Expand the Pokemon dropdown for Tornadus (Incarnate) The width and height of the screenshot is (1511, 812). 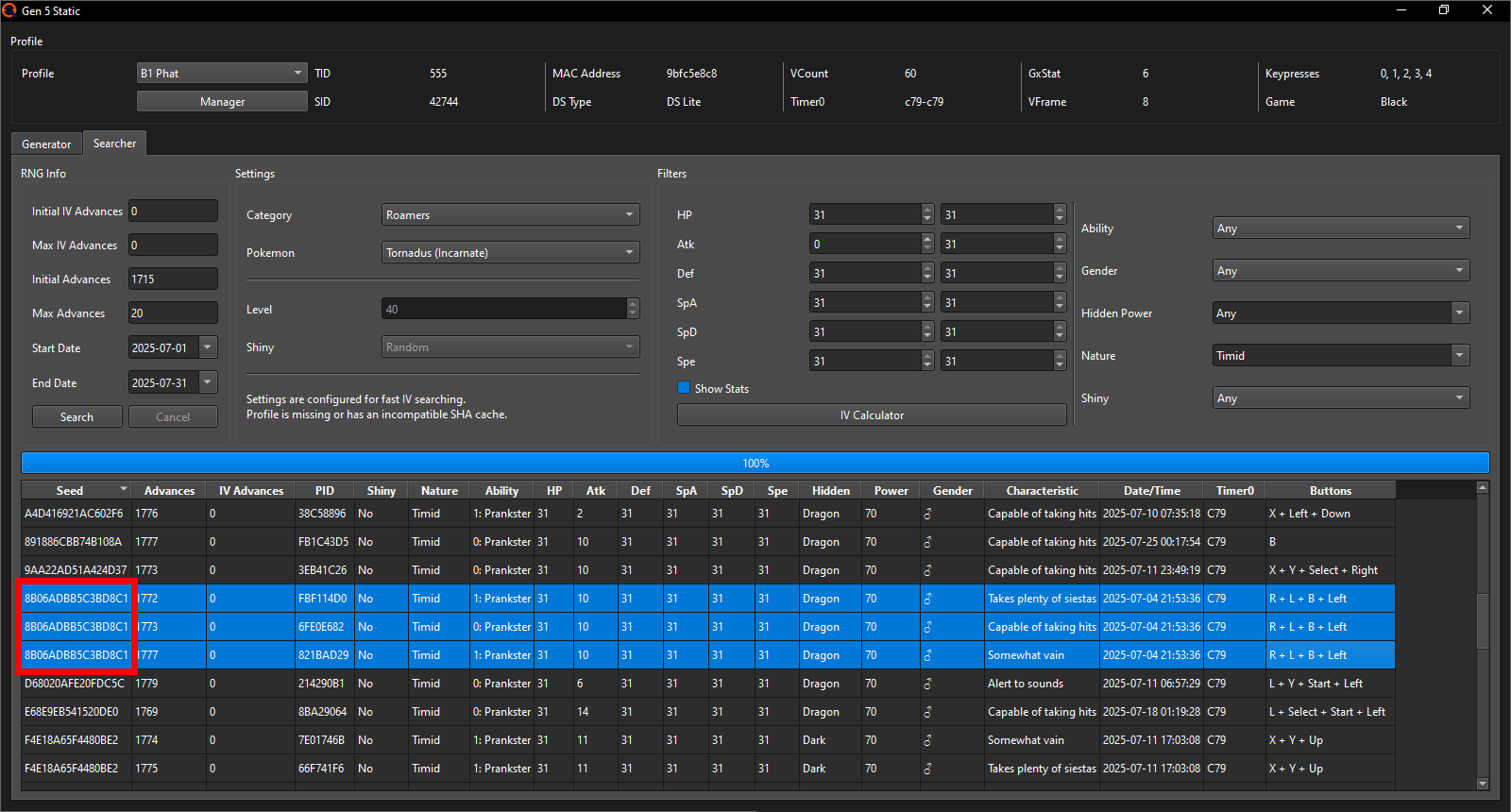(x=510, y=253)
